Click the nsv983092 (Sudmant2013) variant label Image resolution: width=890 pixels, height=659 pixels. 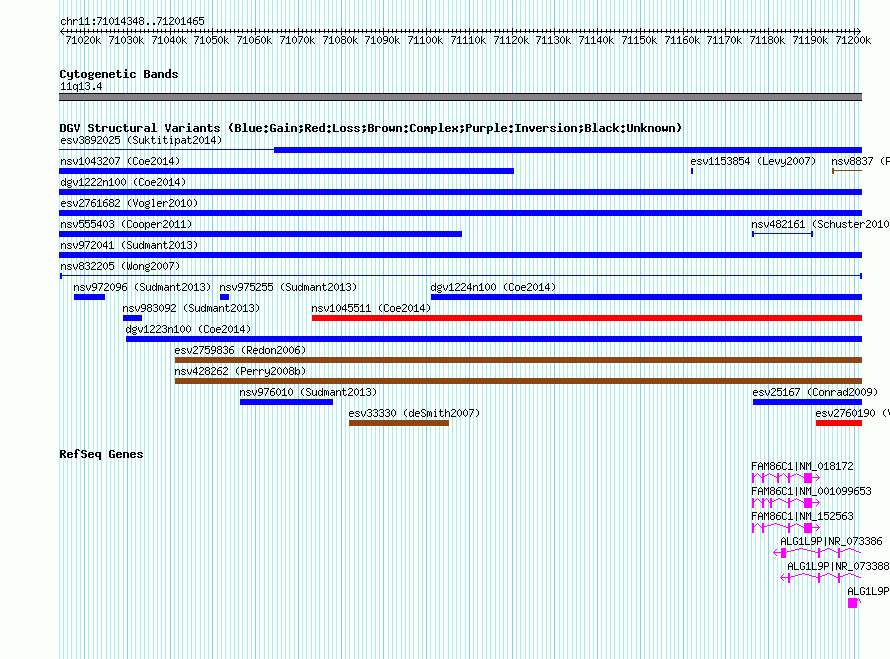pos(191,308)
